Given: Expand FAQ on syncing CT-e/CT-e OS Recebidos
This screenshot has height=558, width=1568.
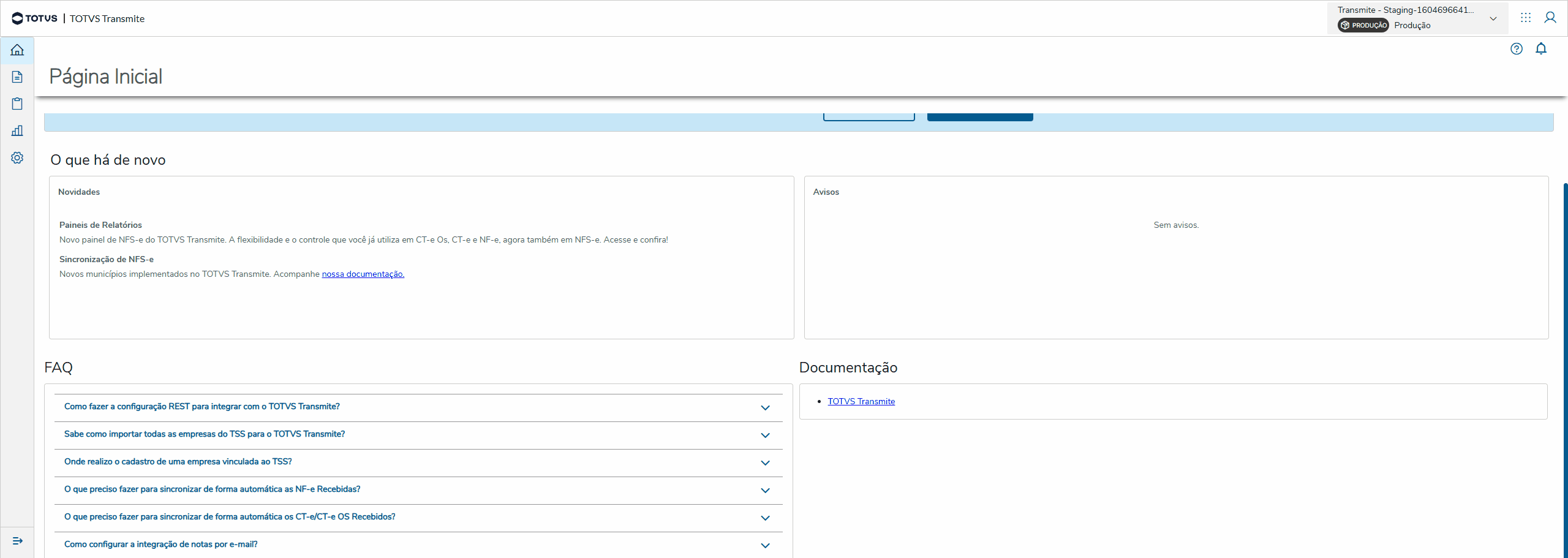Looking at the screenshot, I should coord(418,518).
